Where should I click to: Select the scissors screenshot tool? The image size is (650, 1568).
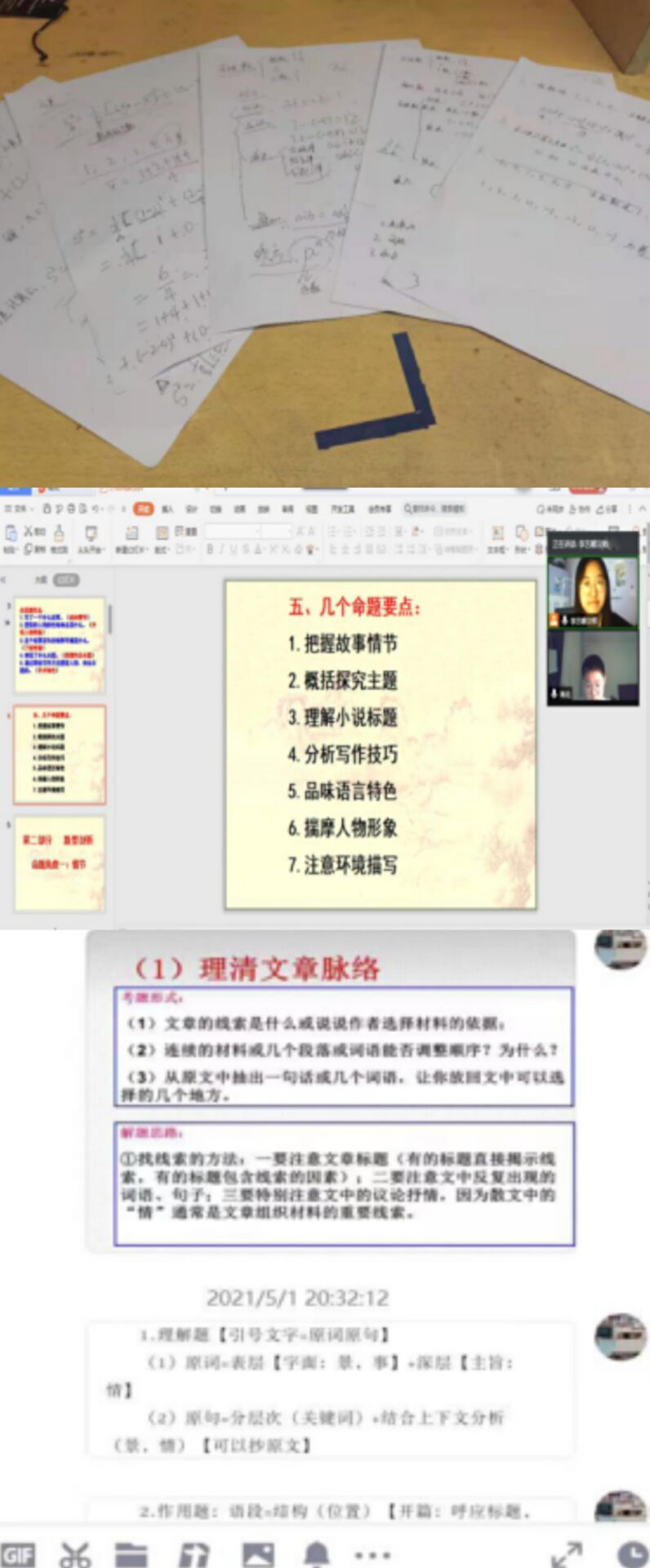tap(75, 1554)
